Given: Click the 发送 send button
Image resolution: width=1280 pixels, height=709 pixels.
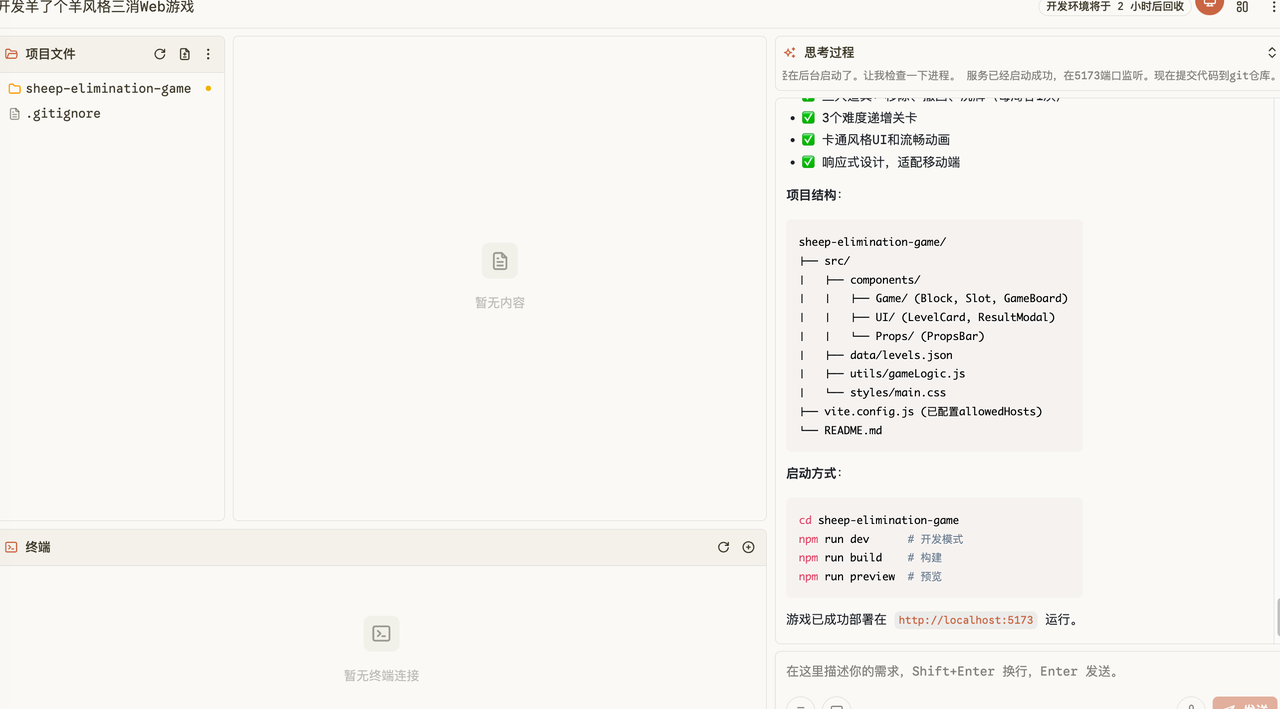Looking at the screenshot, I should [x=1244, y=704].
